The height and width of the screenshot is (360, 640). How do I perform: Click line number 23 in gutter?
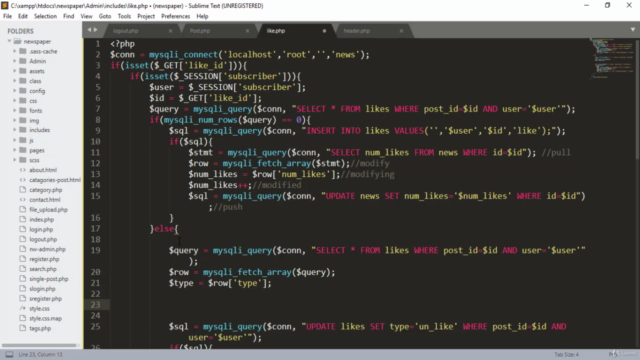pos(96,304)
